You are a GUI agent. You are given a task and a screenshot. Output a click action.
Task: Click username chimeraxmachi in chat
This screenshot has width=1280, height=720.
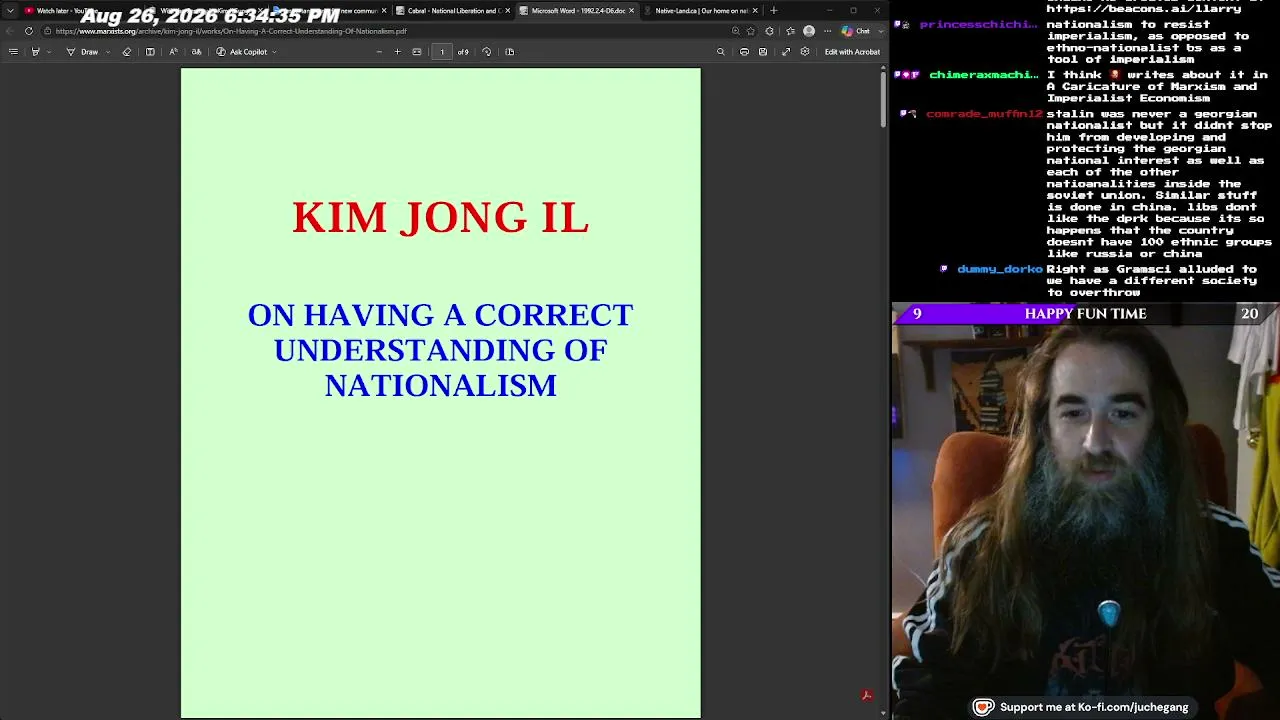pyautogui.click(x=984, y=75)
